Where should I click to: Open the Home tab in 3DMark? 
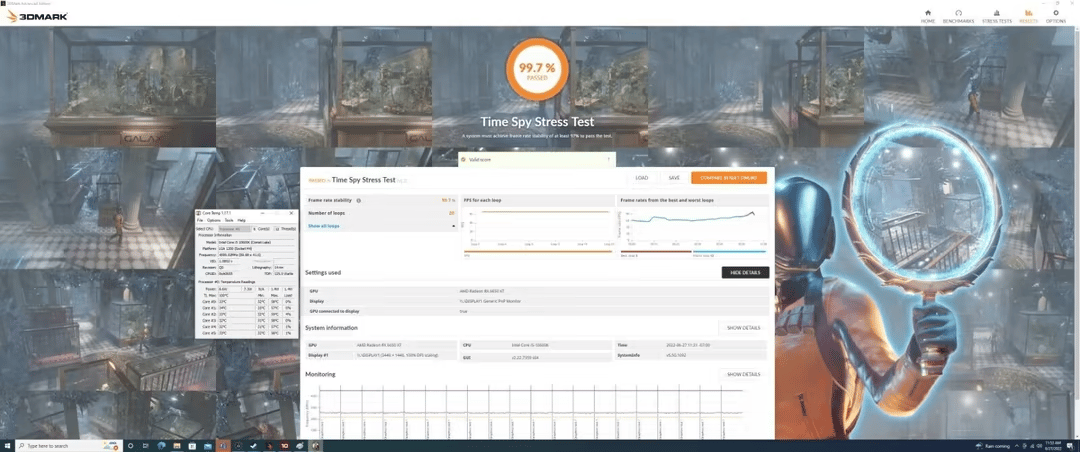pyautogui.click(x=928, y=17)
